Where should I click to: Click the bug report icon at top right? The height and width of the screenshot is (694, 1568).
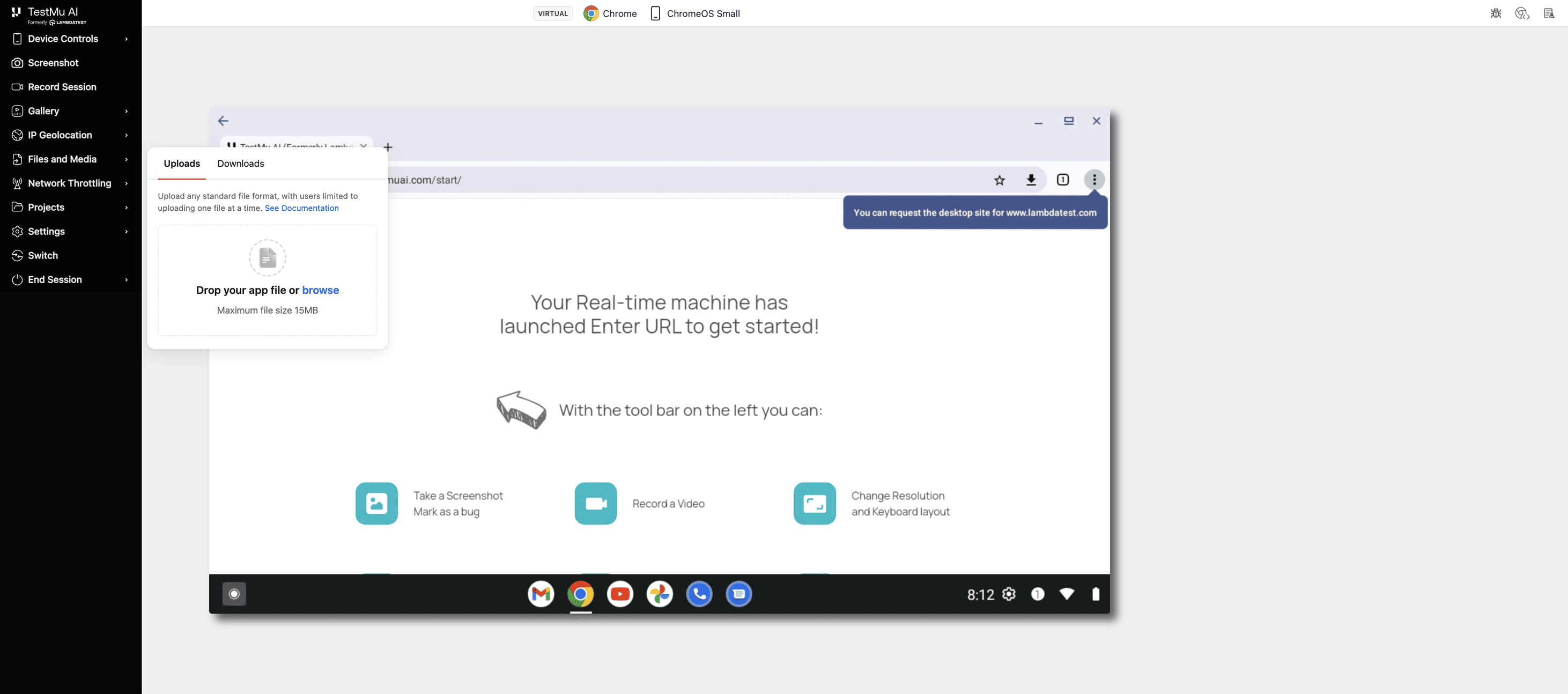click(1496, 13)
